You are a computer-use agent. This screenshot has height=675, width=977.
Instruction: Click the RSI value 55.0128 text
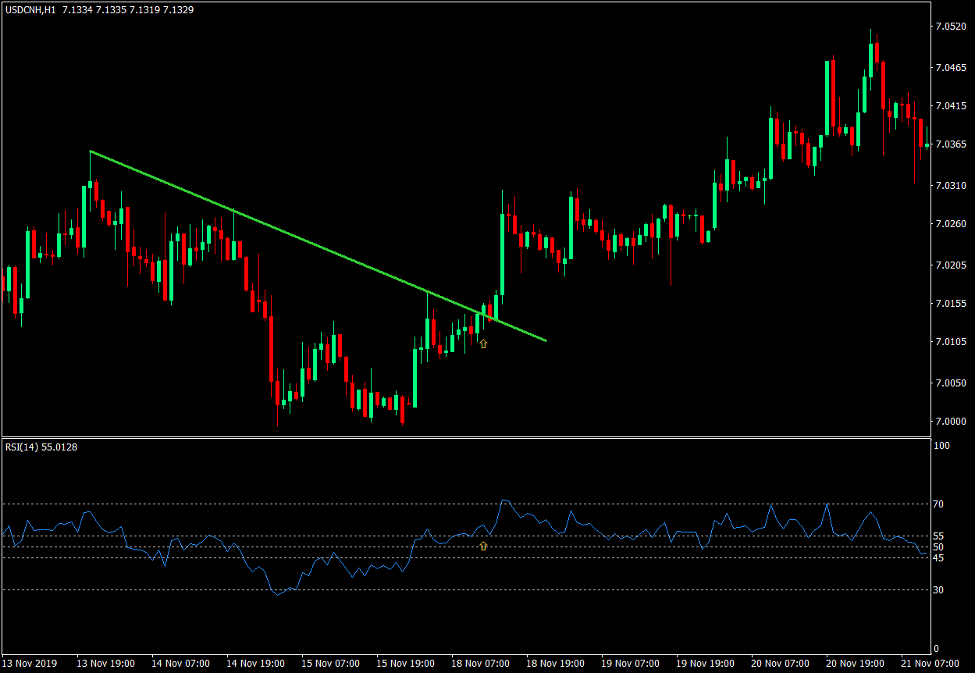64,448
